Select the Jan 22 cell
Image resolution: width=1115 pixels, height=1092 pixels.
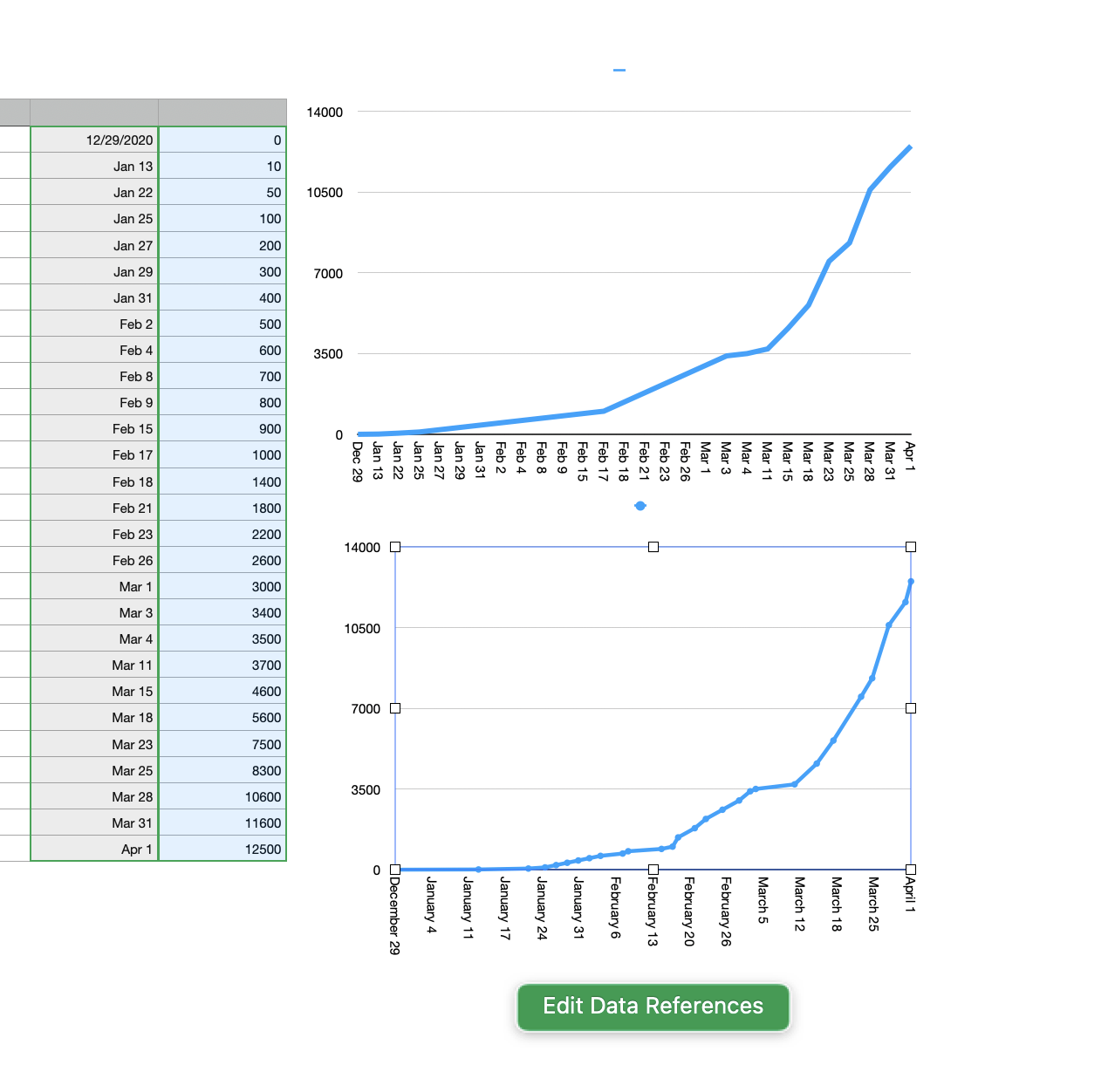click(94, 192)
